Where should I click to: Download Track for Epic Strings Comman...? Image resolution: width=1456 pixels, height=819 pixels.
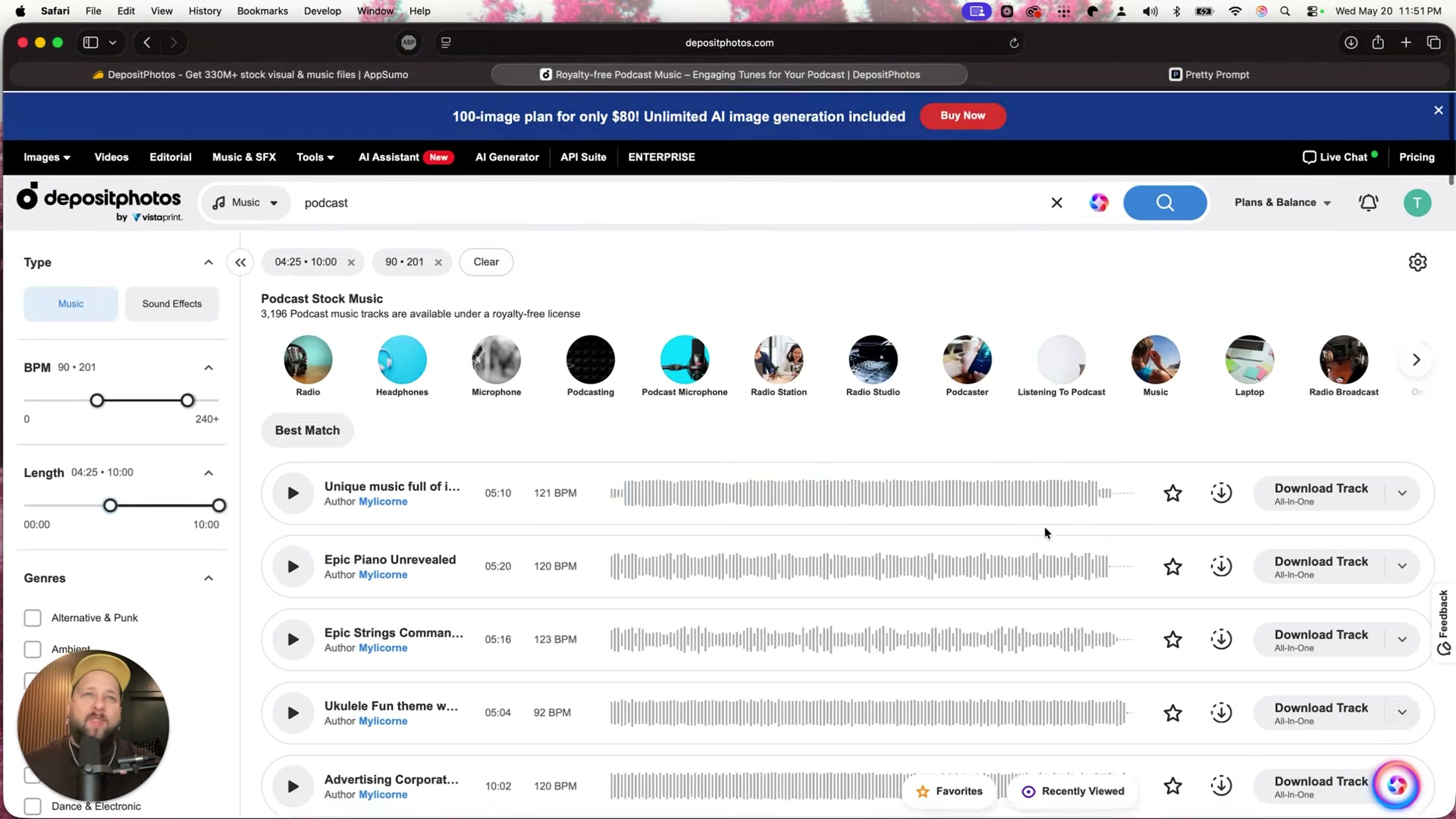(1321, 639)
